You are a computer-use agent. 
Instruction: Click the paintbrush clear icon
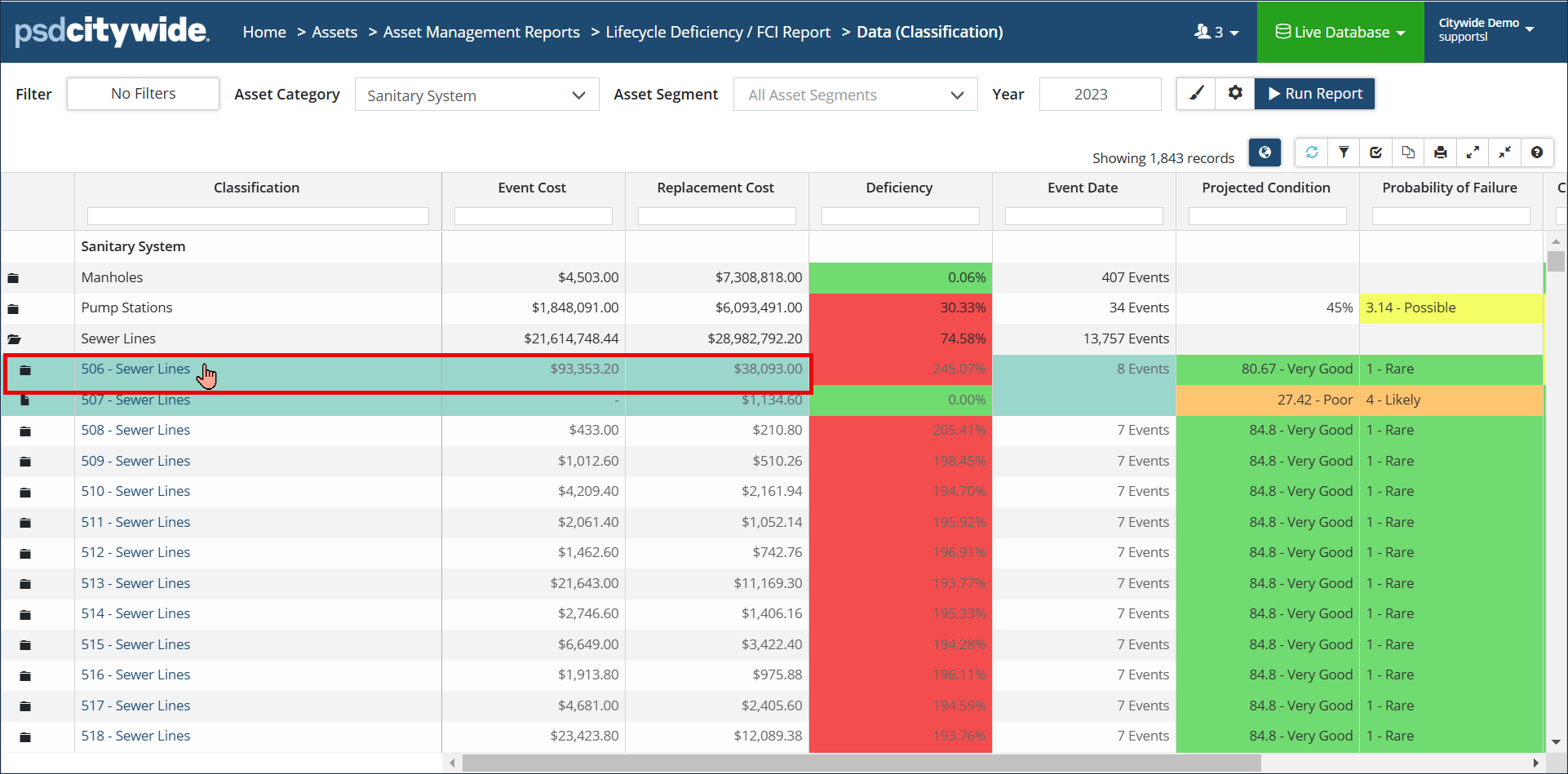pyautogui.click(x=1196, y=94)
